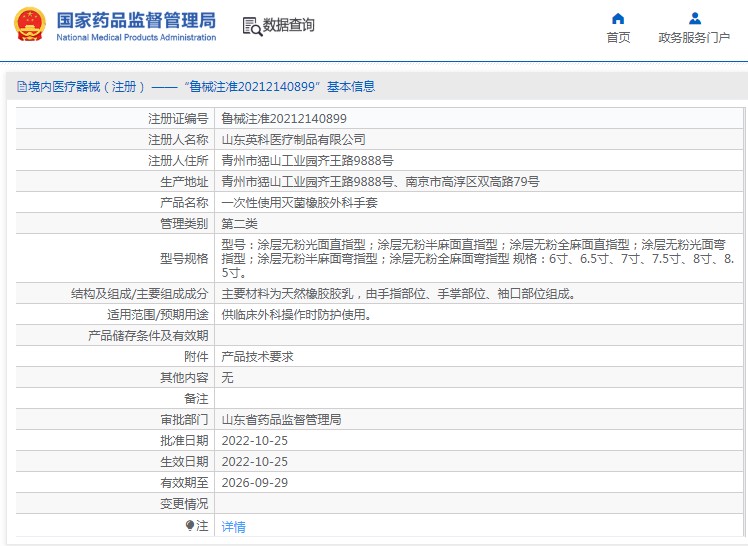Image resolution: width=748 pixels, height=546 pixels.
Task: Go to 首页 text label
Action: click(x=618, y=38)
